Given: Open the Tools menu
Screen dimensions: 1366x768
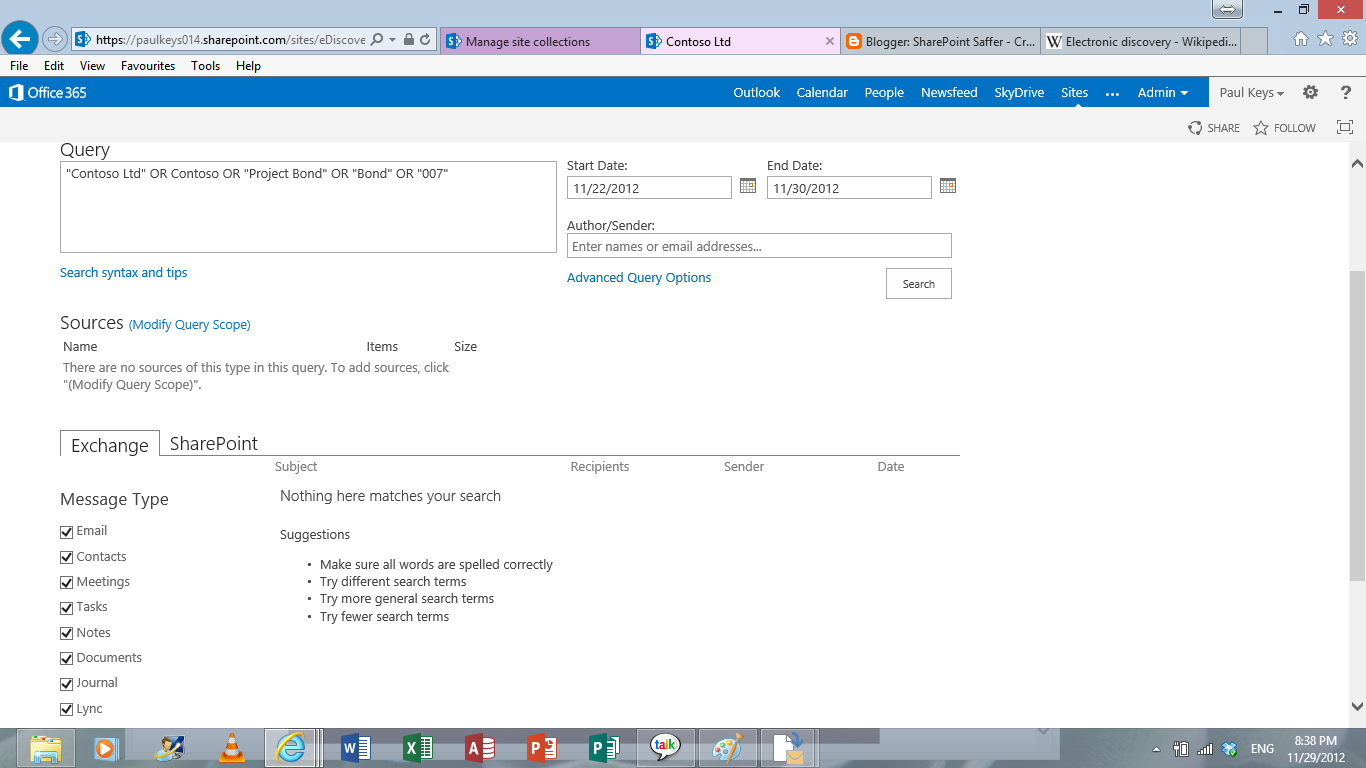Looking at the screenshot, I should tap(205, 66).
